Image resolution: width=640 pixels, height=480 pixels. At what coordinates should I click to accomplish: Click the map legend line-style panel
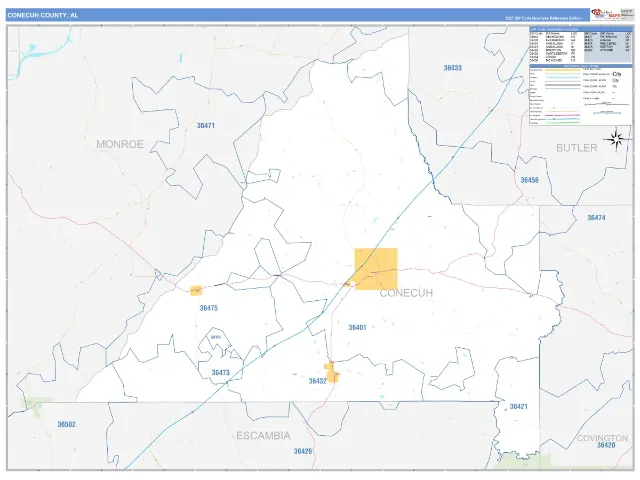(580, 95)
